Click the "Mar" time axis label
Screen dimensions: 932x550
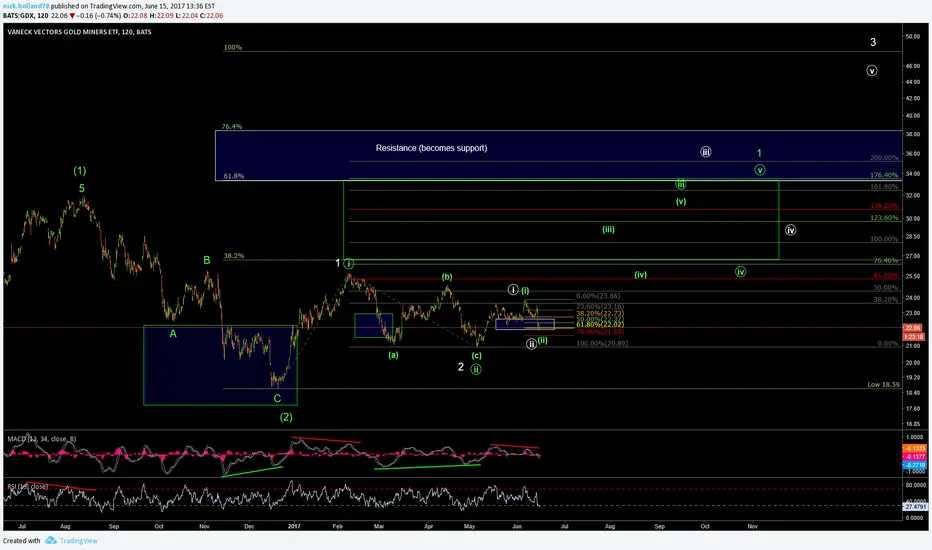[379, 526]
